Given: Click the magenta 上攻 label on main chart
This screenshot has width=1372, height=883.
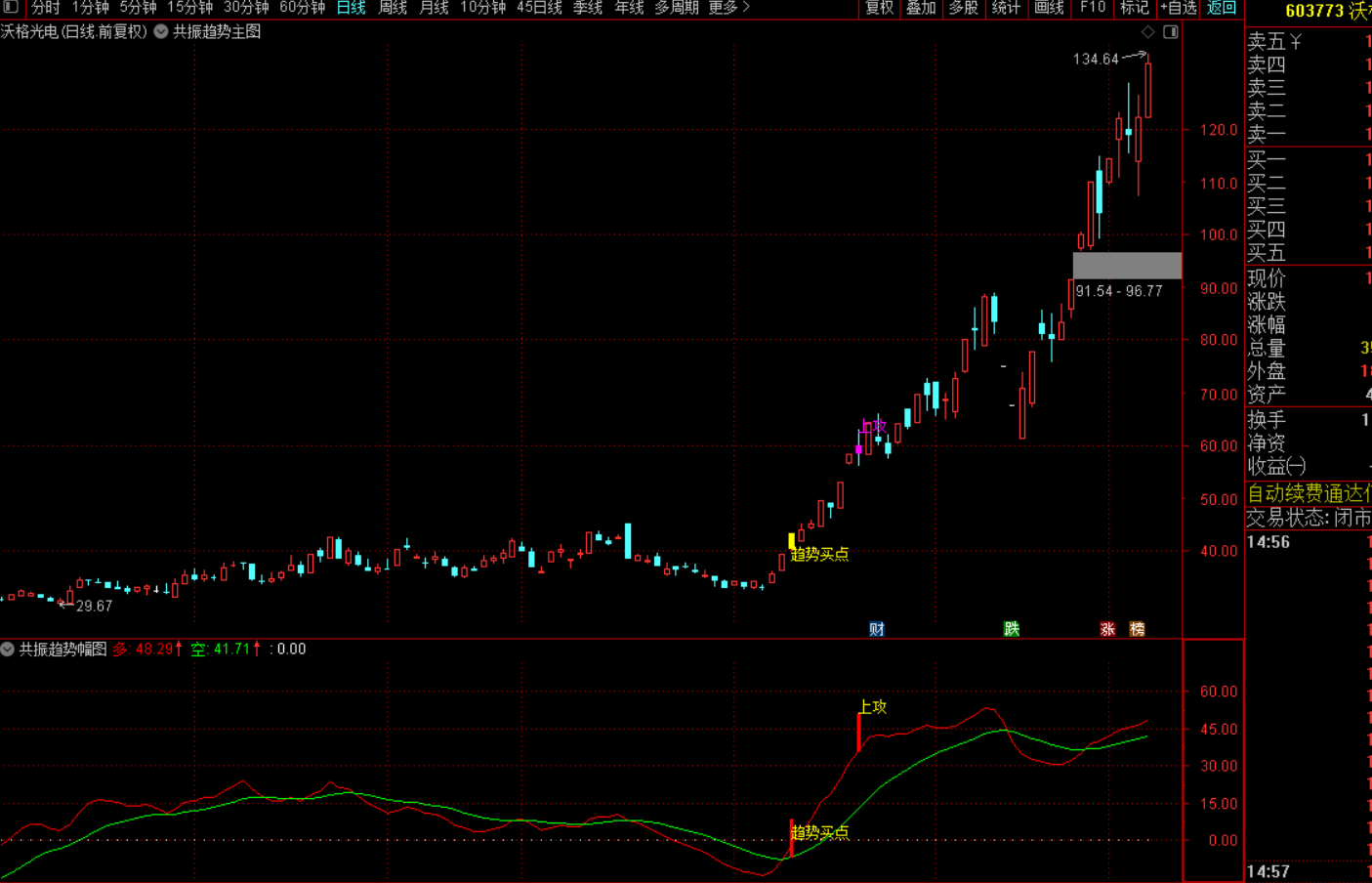Looking at the screenshot, I should coord(874,427).
